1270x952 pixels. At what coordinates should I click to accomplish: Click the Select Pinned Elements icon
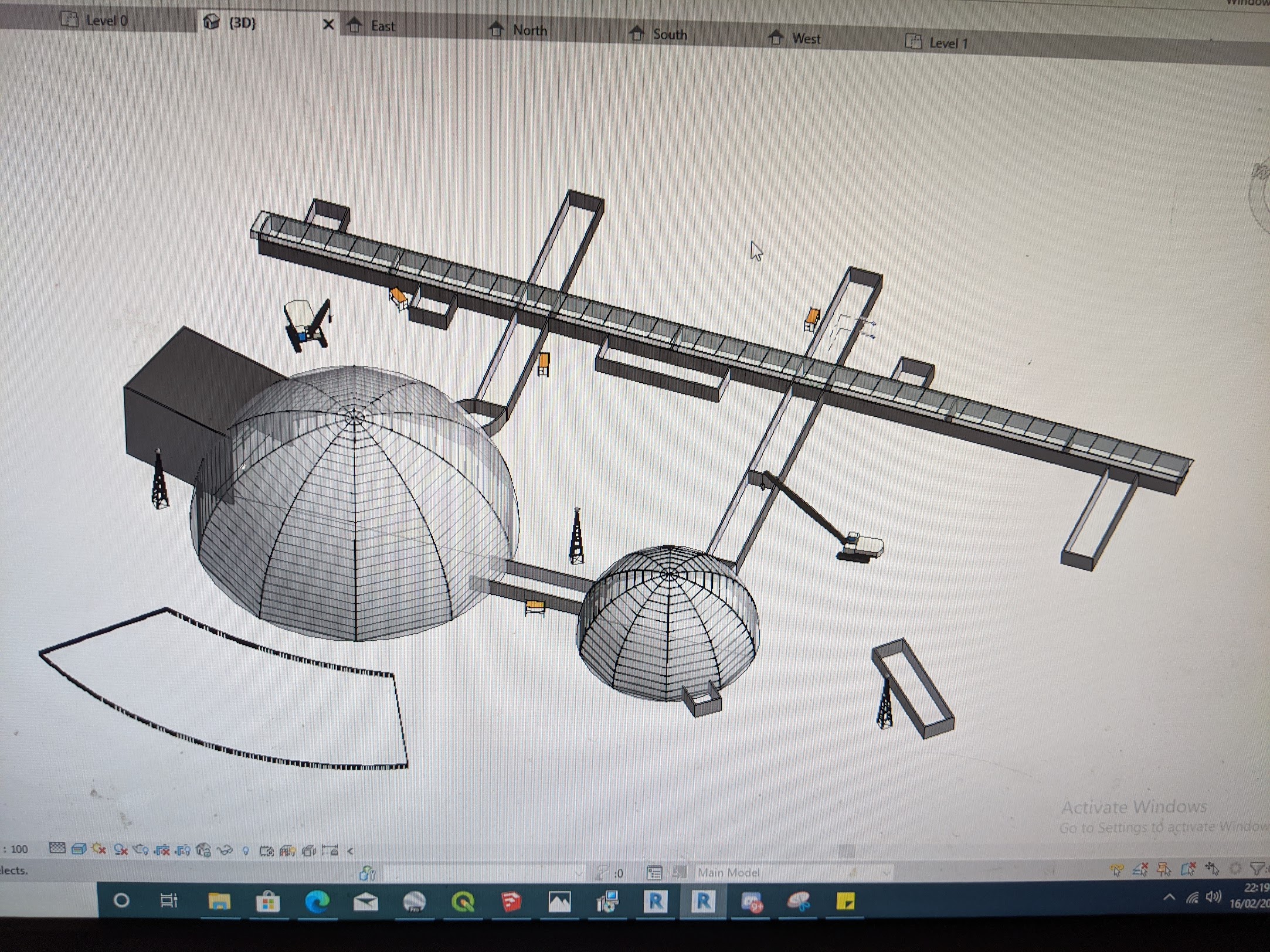coord(1164,869)
